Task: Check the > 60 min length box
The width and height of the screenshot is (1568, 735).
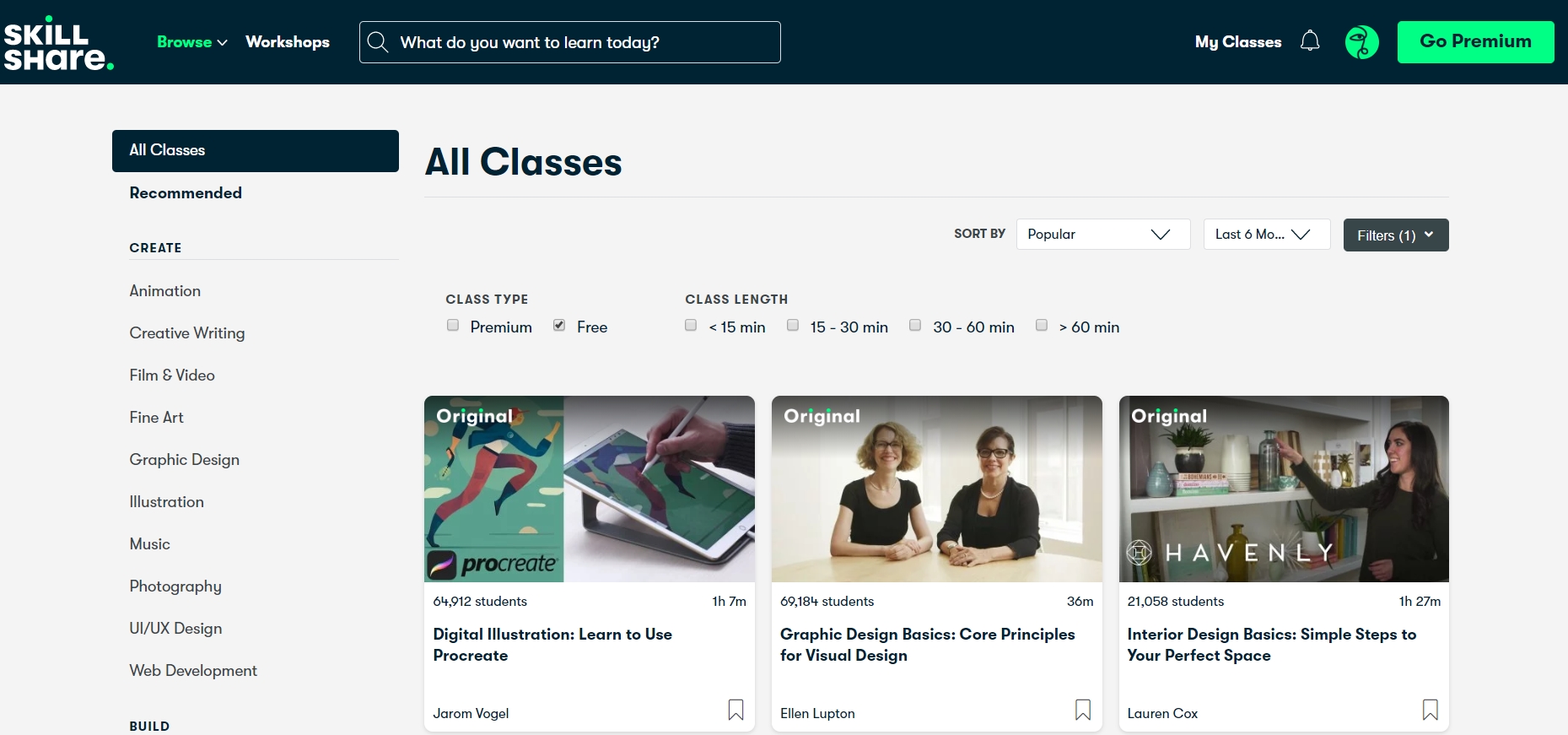Action: [x=1042, y=326]
